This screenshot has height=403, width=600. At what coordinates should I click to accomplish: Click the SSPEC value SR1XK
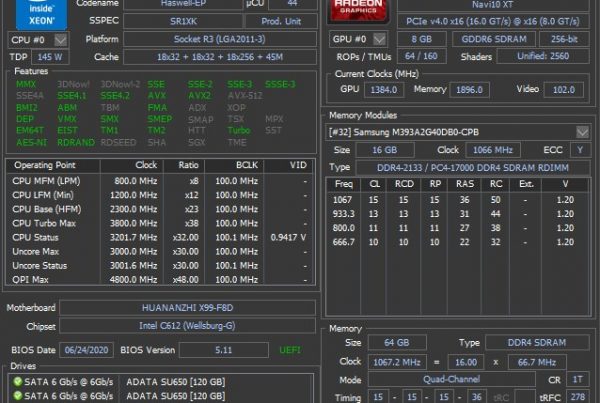click(x=183, y=21)
